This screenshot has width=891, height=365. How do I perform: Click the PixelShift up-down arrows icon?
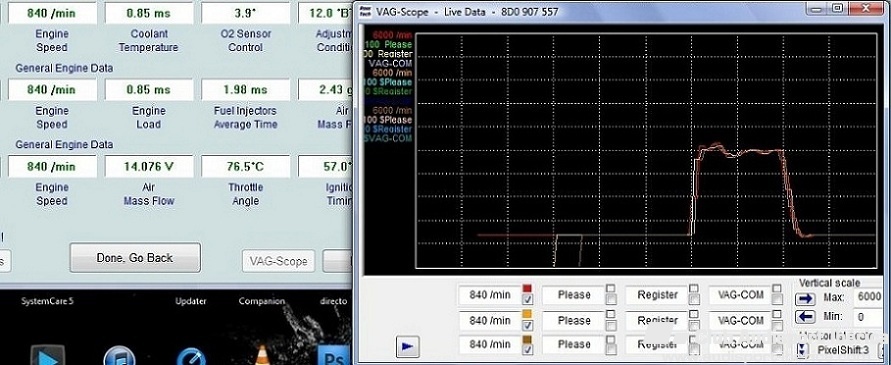(x=802, y=350)
